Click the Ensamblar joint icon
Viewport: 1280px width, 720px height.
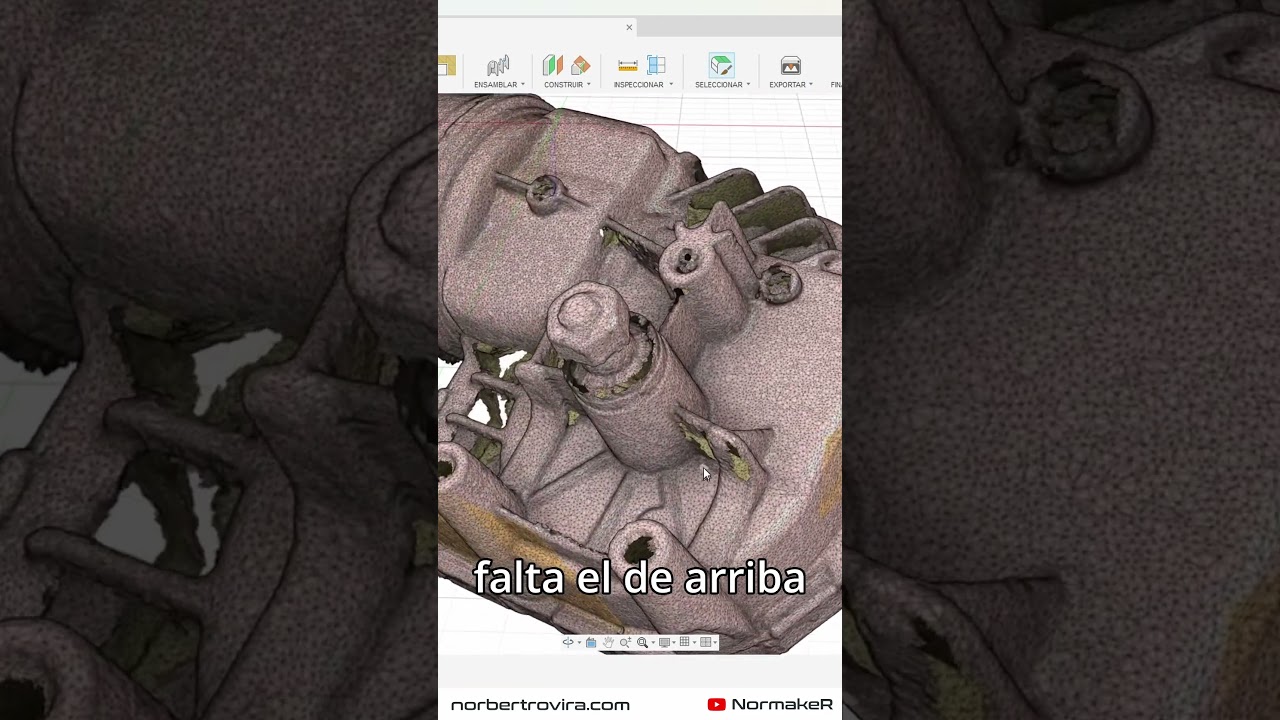(x=498, y=66)
